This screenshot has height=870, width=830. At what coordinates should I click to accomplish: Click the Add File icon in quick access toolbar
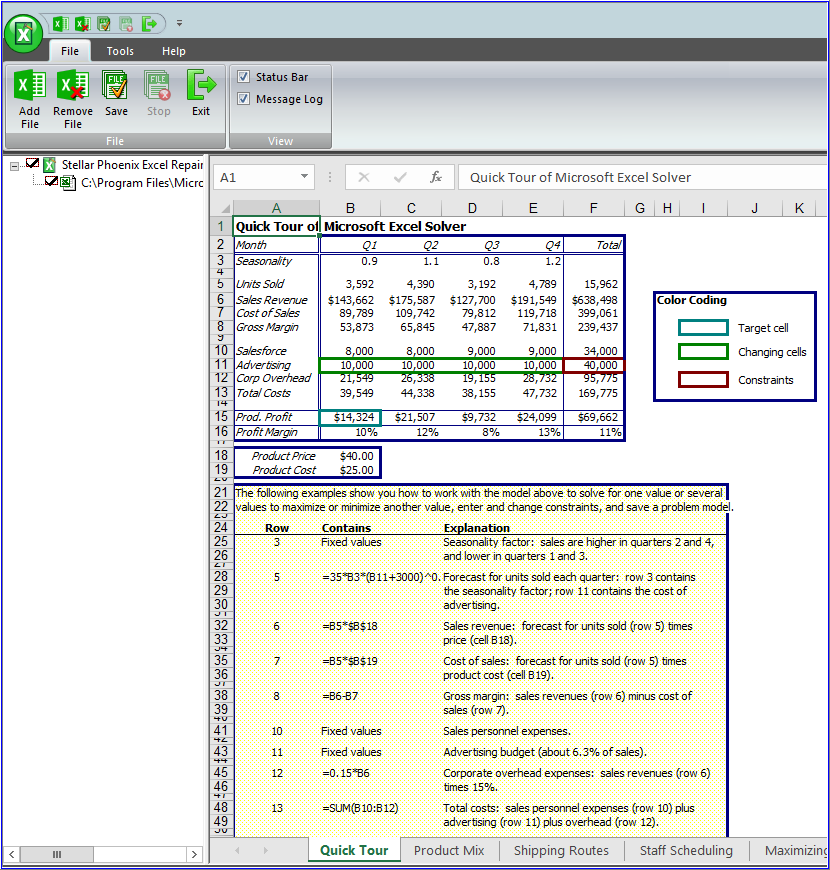[60, 23]
